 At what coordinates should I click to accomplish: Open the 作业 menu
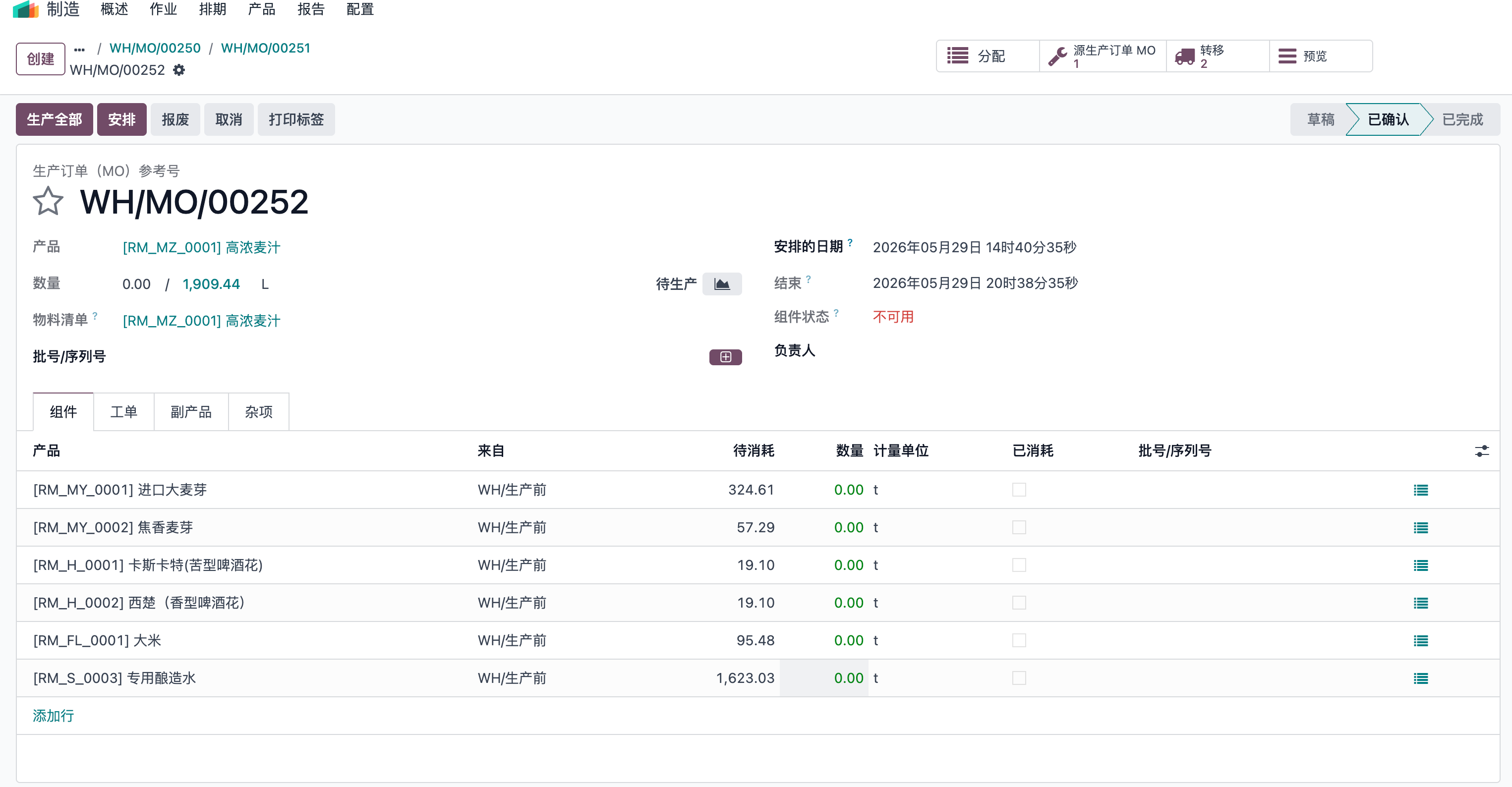[x=163, y=9]
